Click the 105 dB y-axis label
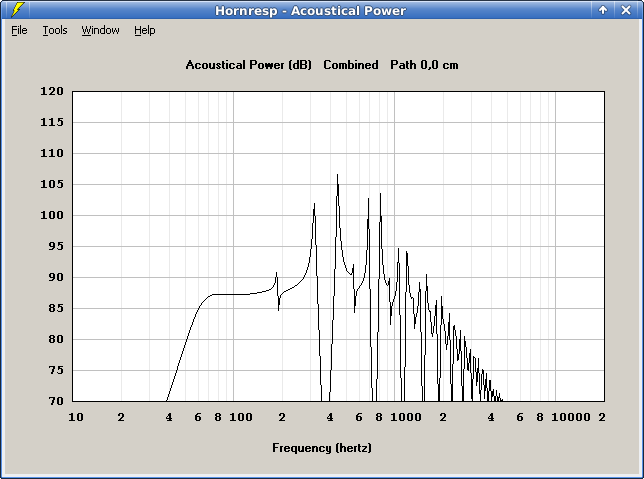Screen dimensions: 644x479 click(x=52, y=184)
